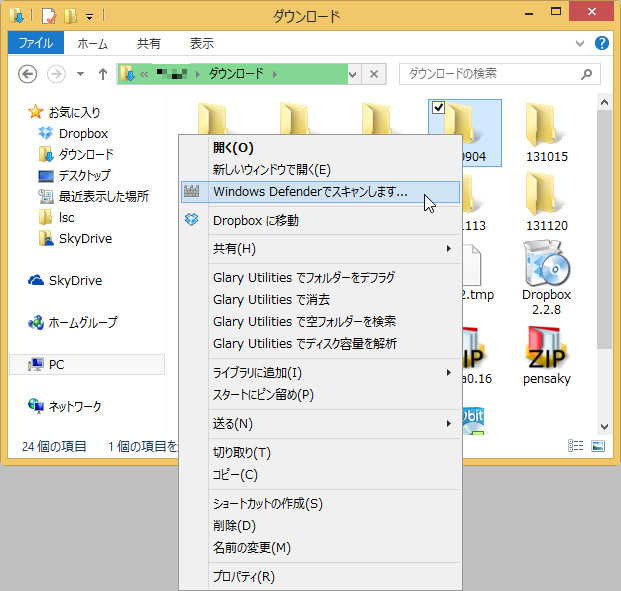Open プロパティ(R) from context menu
621x591 pixels.
pyautogui.click(x=320, y=577)
